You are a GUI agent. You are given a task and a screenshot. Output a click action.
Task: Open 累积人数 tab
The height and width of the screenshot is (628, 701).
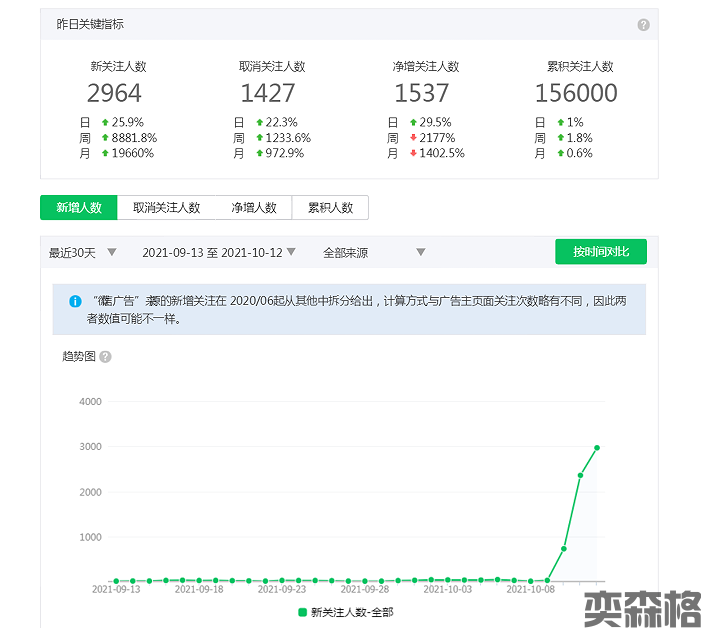tap(330, 208)
